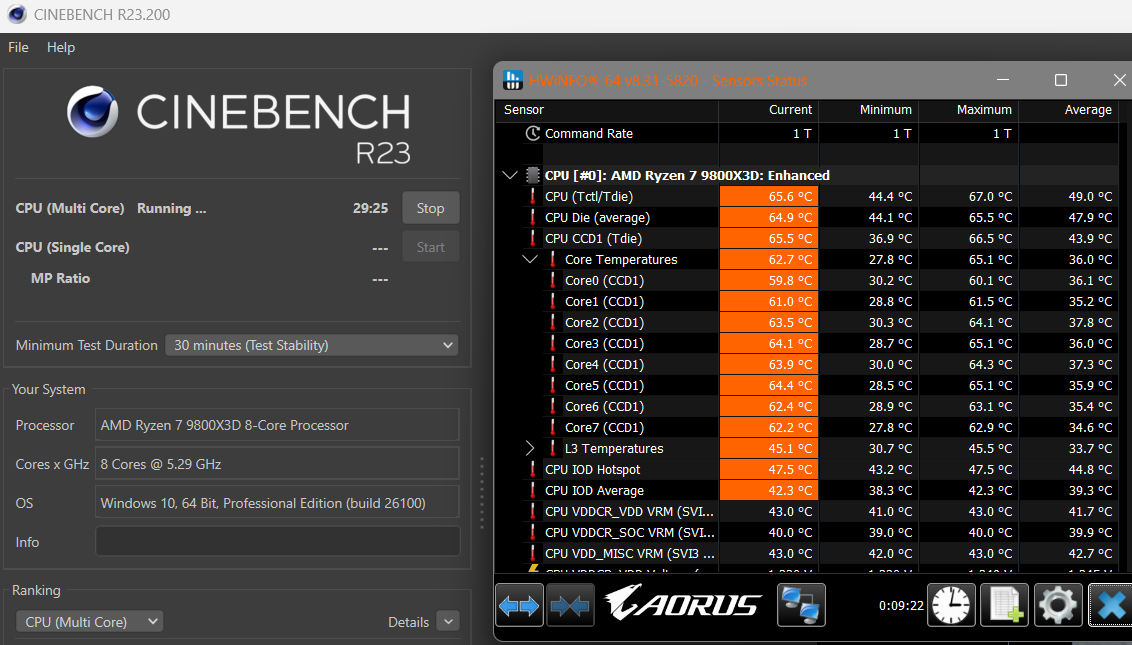The image size is (1132, 645).
Task: Click the 47.5 °C IOD Hotspot current value
Action: coord(769,469)
